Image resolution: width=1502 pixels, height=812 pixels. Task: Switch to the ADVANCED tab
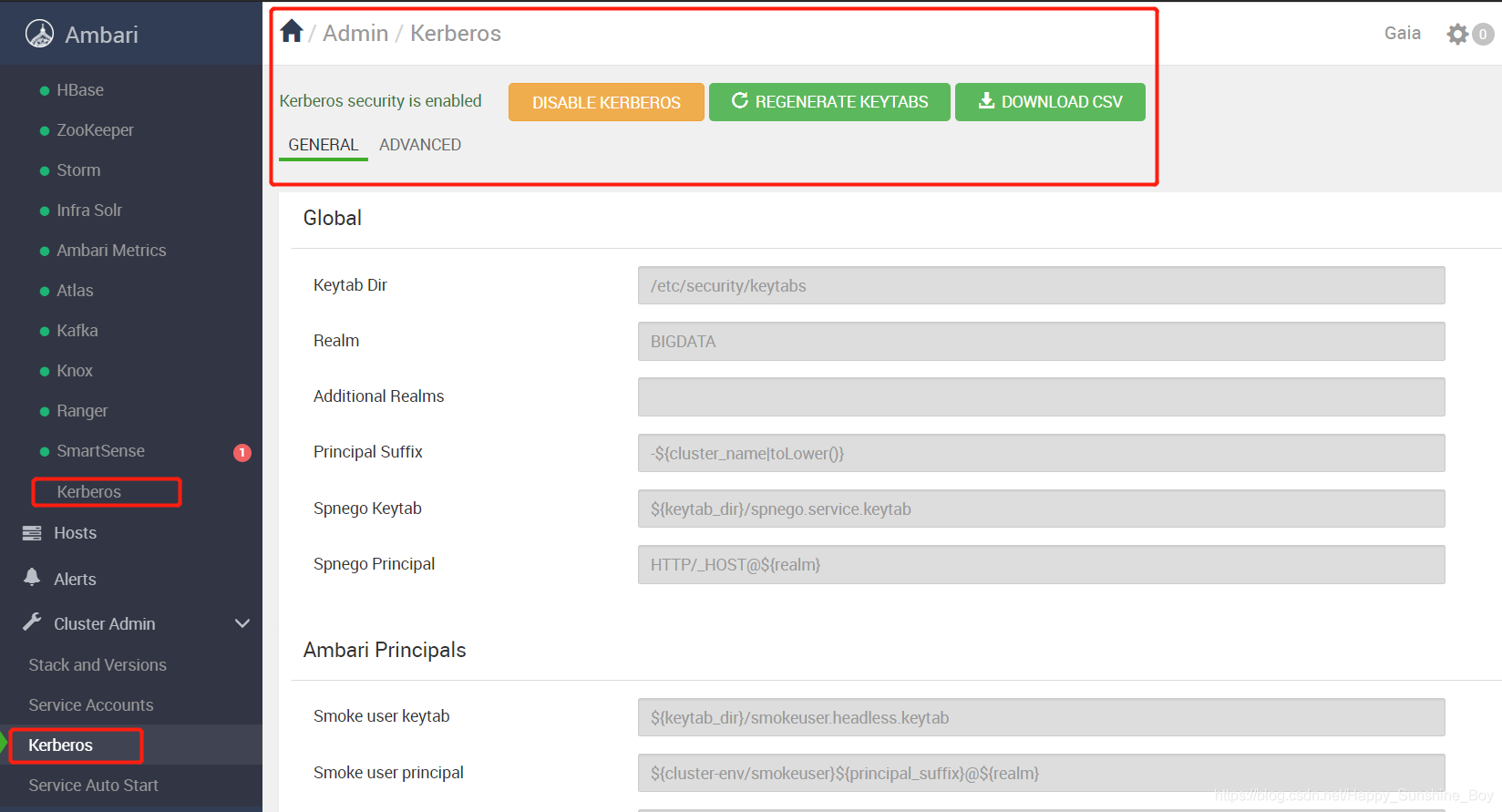420,145
